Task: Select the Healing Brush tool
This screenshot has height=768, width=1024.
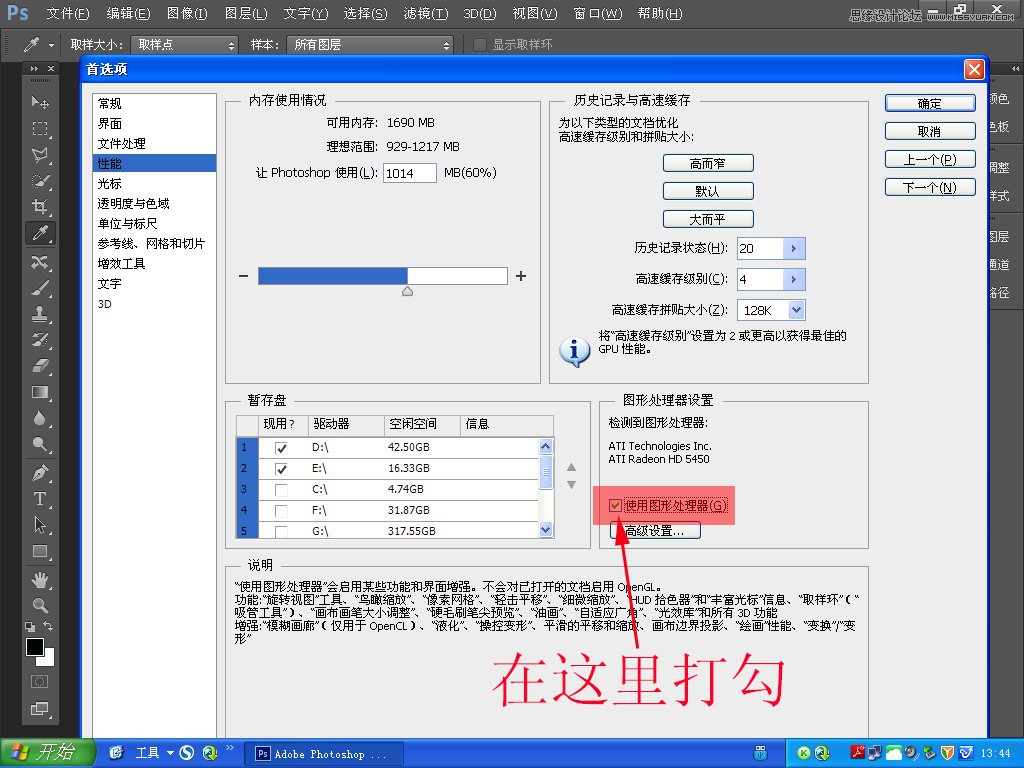Action: pyautogui.click(x=40, y=262)
